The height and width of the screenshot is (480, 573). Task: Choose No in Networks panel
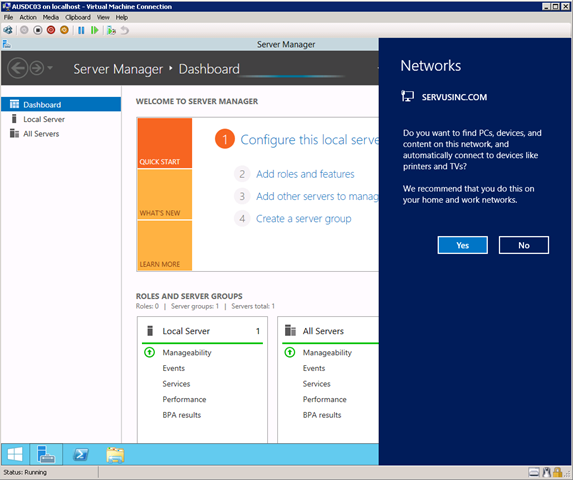click(523, 245)
